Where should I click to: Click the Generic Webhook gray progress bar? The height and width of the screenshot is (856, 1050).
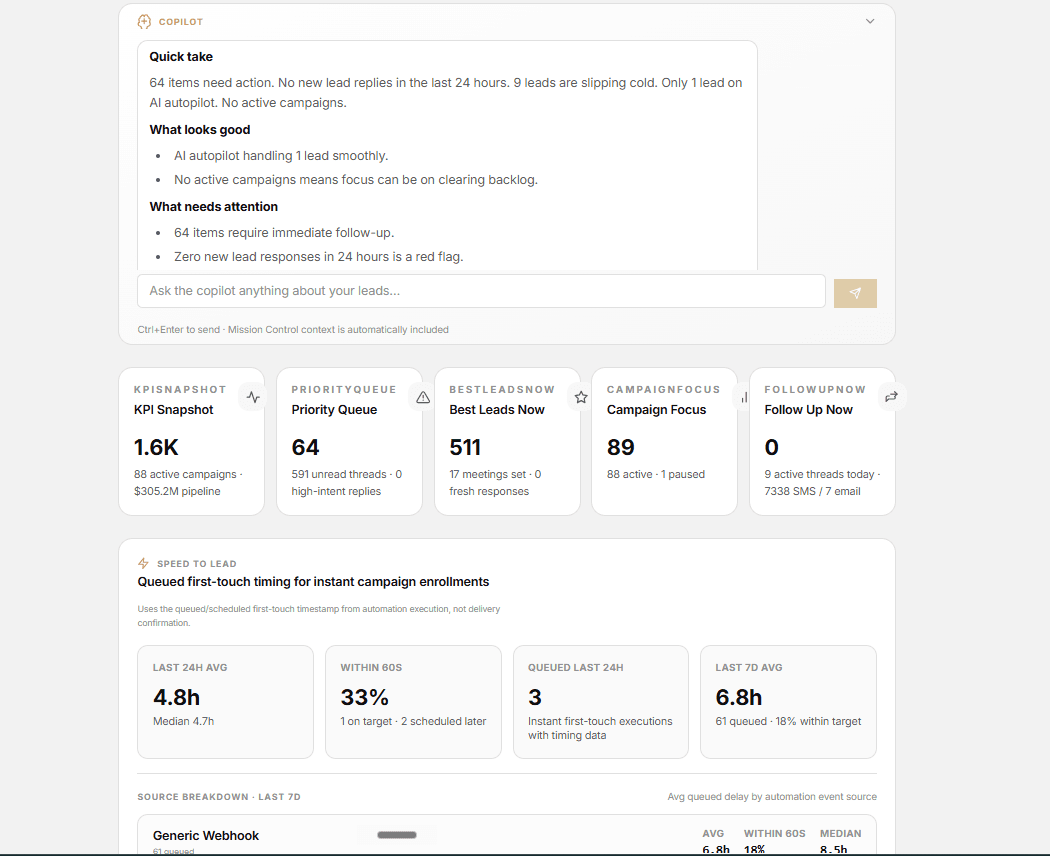pos(397,835)
